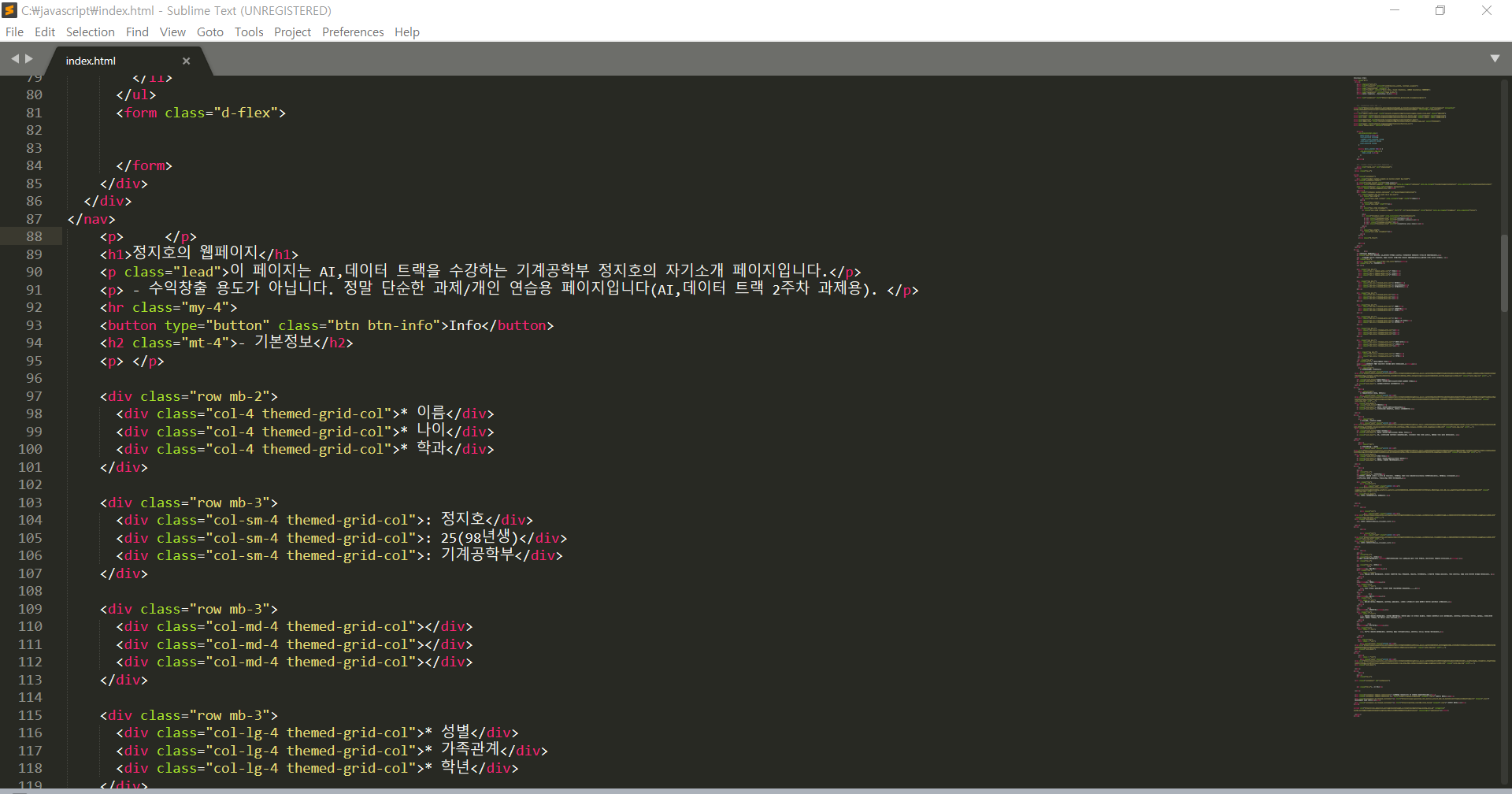Click the line containing : 기계공학부

point(339,555)
